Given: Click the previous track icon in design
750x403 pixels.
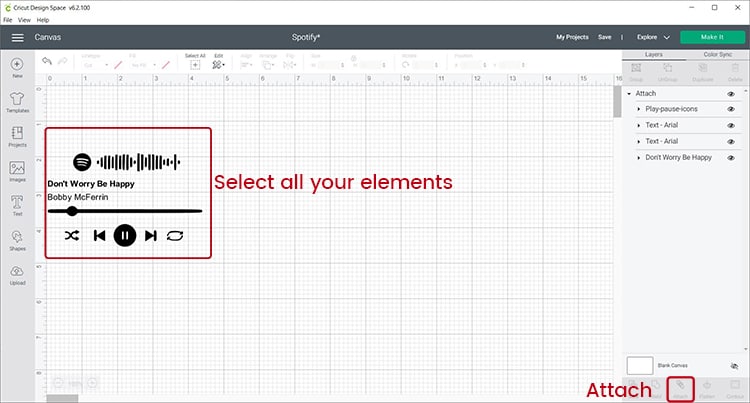Looking at the screenshot, I should pos(99,235).
